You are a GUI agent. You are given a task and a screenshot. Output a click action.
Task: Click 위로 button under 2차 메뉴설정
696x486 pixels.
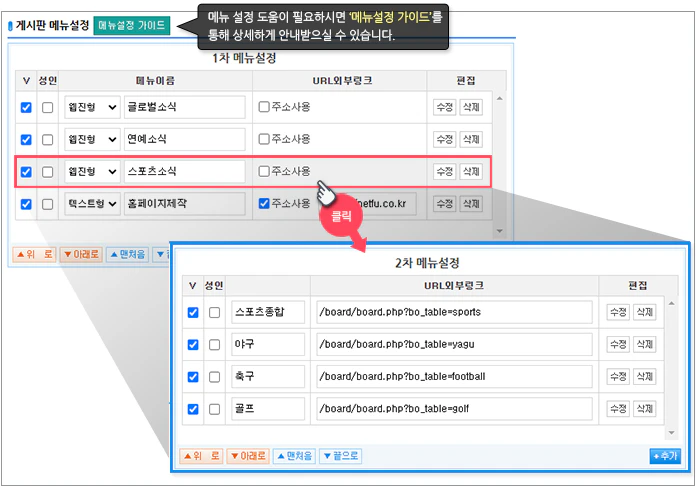201,456
